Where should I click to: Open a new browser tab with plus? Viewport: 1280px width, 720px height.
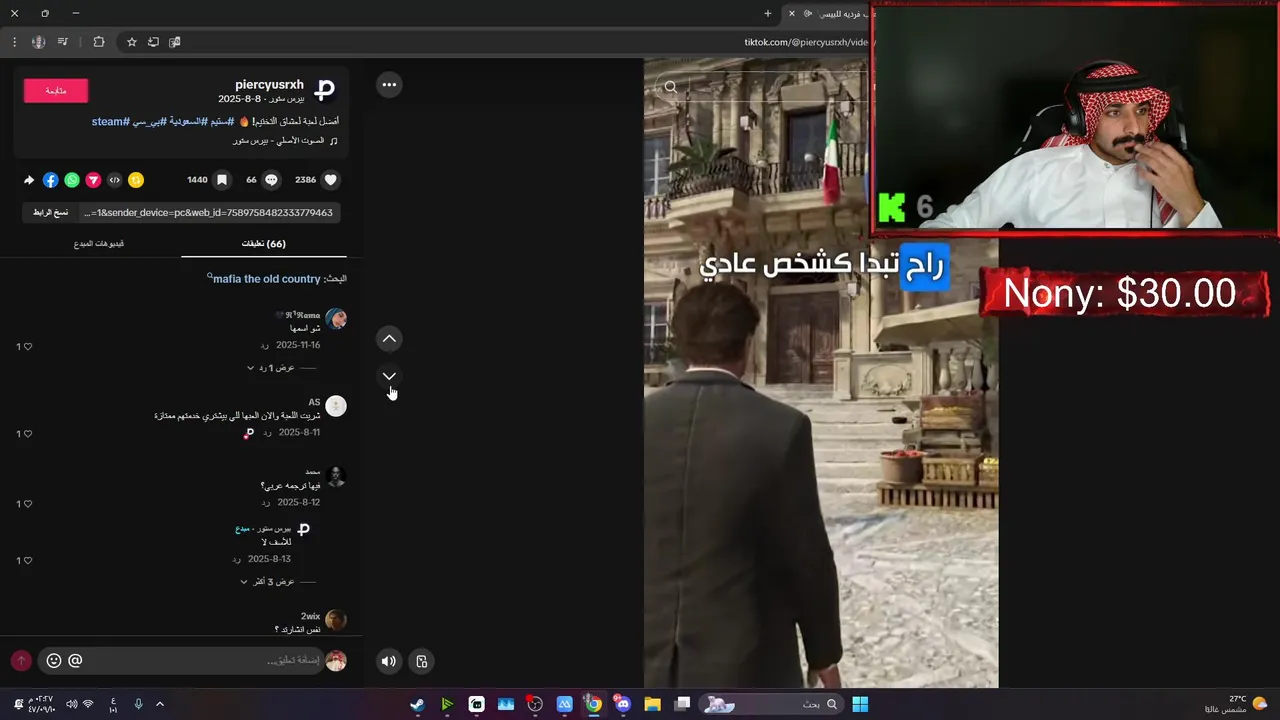(x=768, y=13)
